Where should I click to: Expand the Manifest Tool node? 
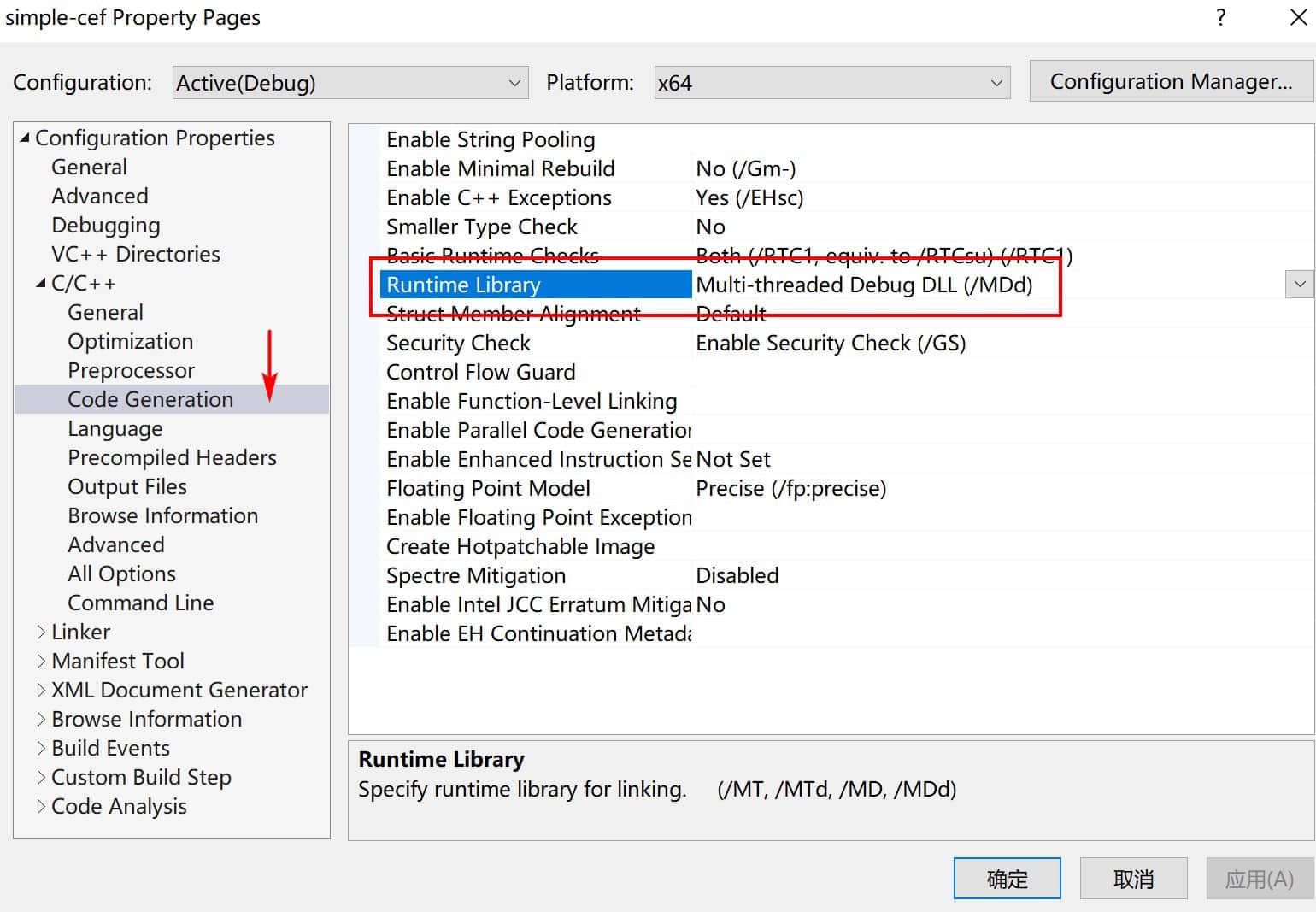point(40,662)
